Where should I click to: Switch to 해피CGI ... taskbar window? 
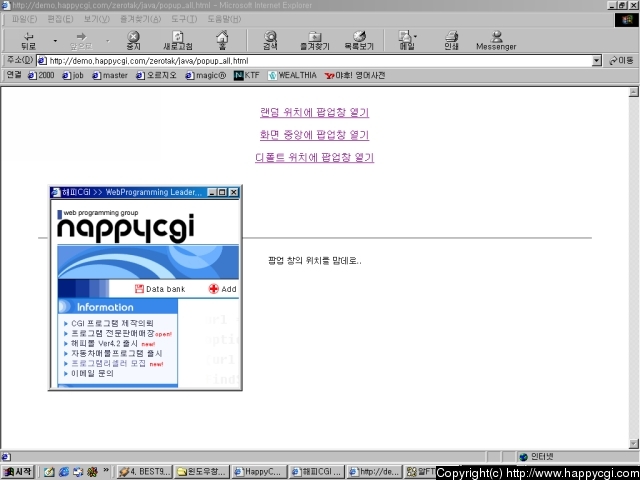click(x=318, y=472)
